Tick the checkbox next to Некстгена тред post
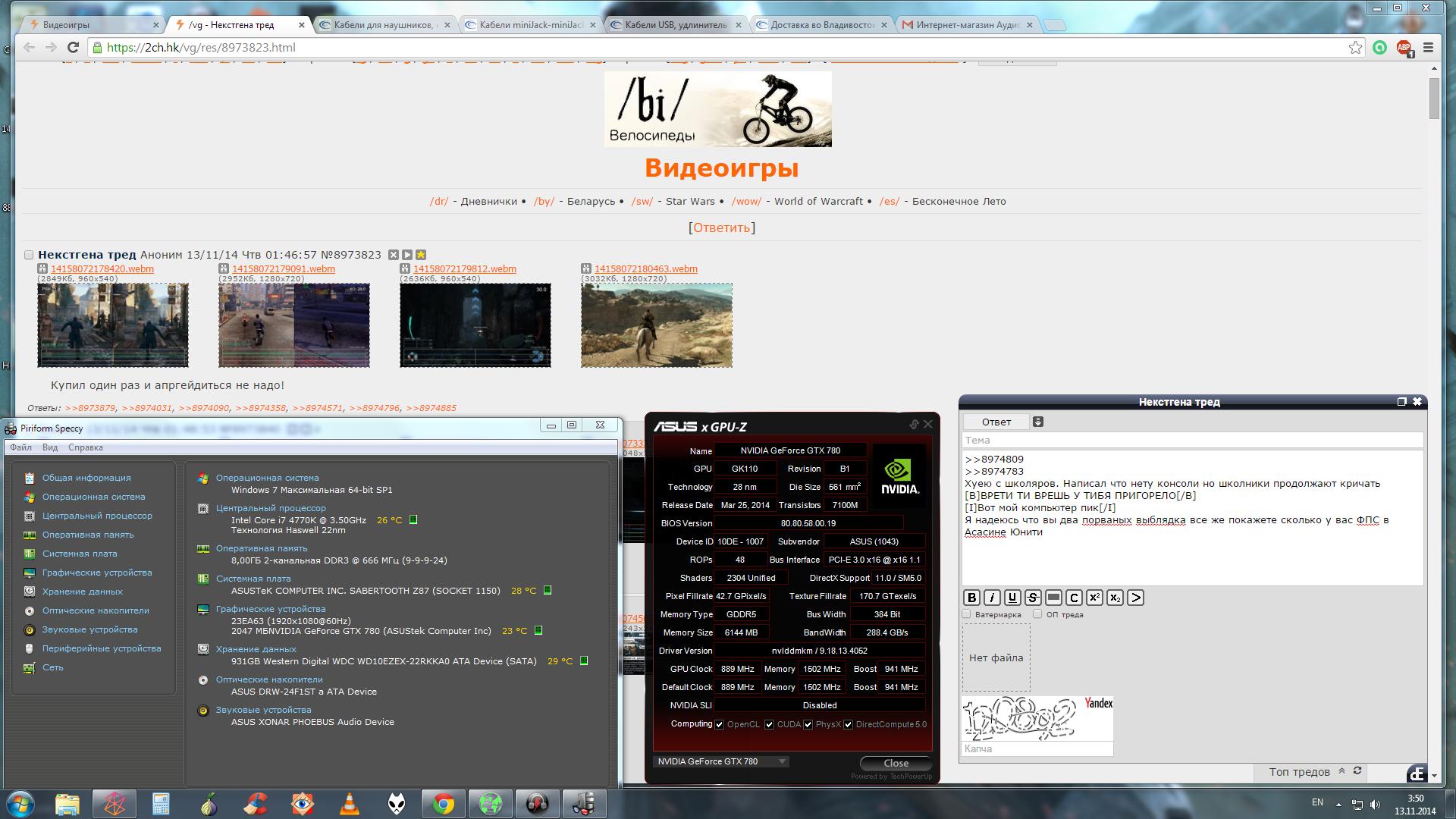Image resolution: width=1456 pixels, height=819 pixels. (29, 255)
